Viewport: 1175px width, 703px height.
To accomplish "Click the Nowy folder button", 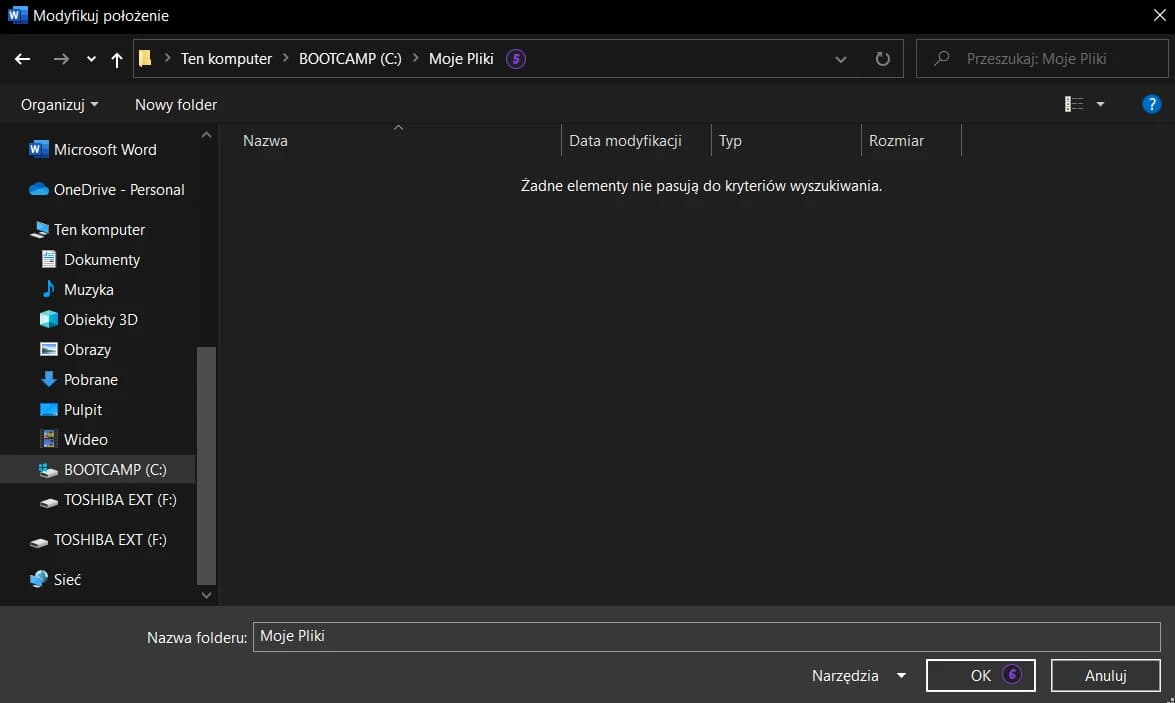I will 176,104.
